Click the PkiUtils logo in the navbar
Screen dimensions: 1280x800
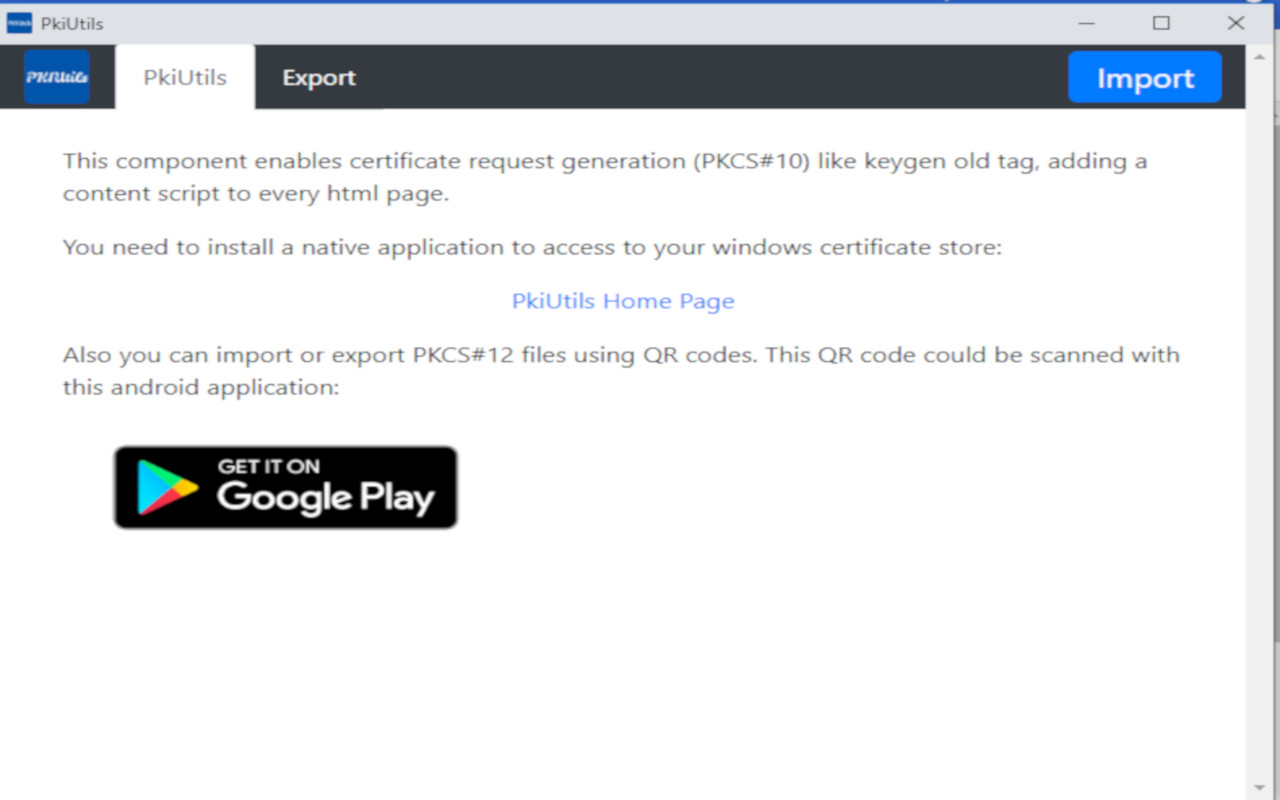click(57, 77)
